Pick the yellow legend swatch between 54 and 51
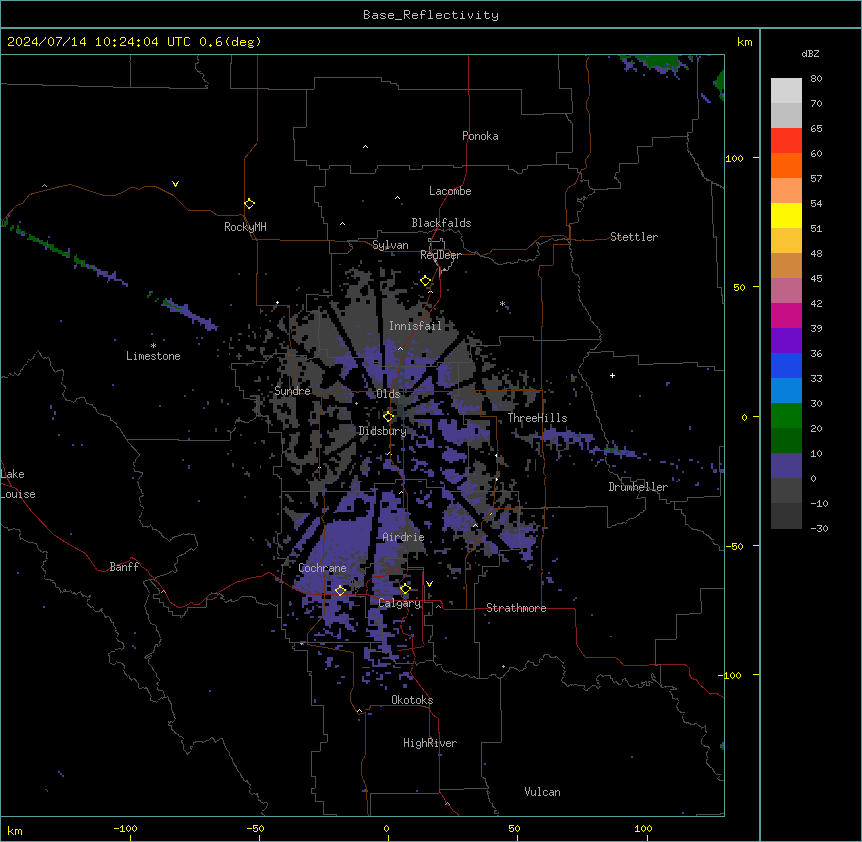Screen dimensions: 862x842 pos(786,215)
